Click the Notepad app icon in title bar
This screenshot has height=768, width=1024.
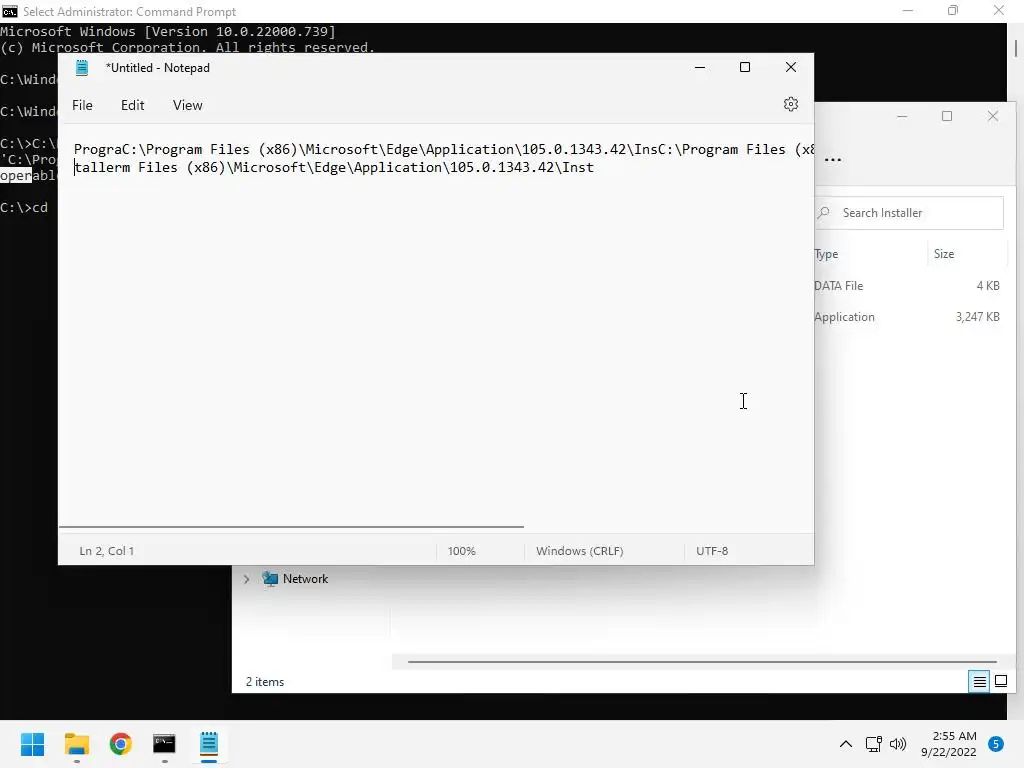pyautogui.click(x=82, y=68)
